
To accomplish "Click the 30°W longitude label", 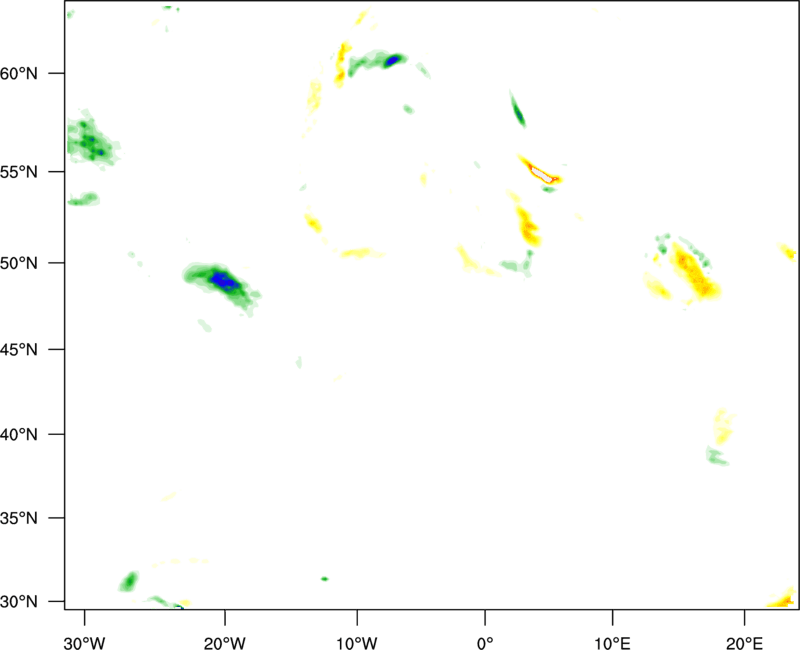I will pos(85,643).
